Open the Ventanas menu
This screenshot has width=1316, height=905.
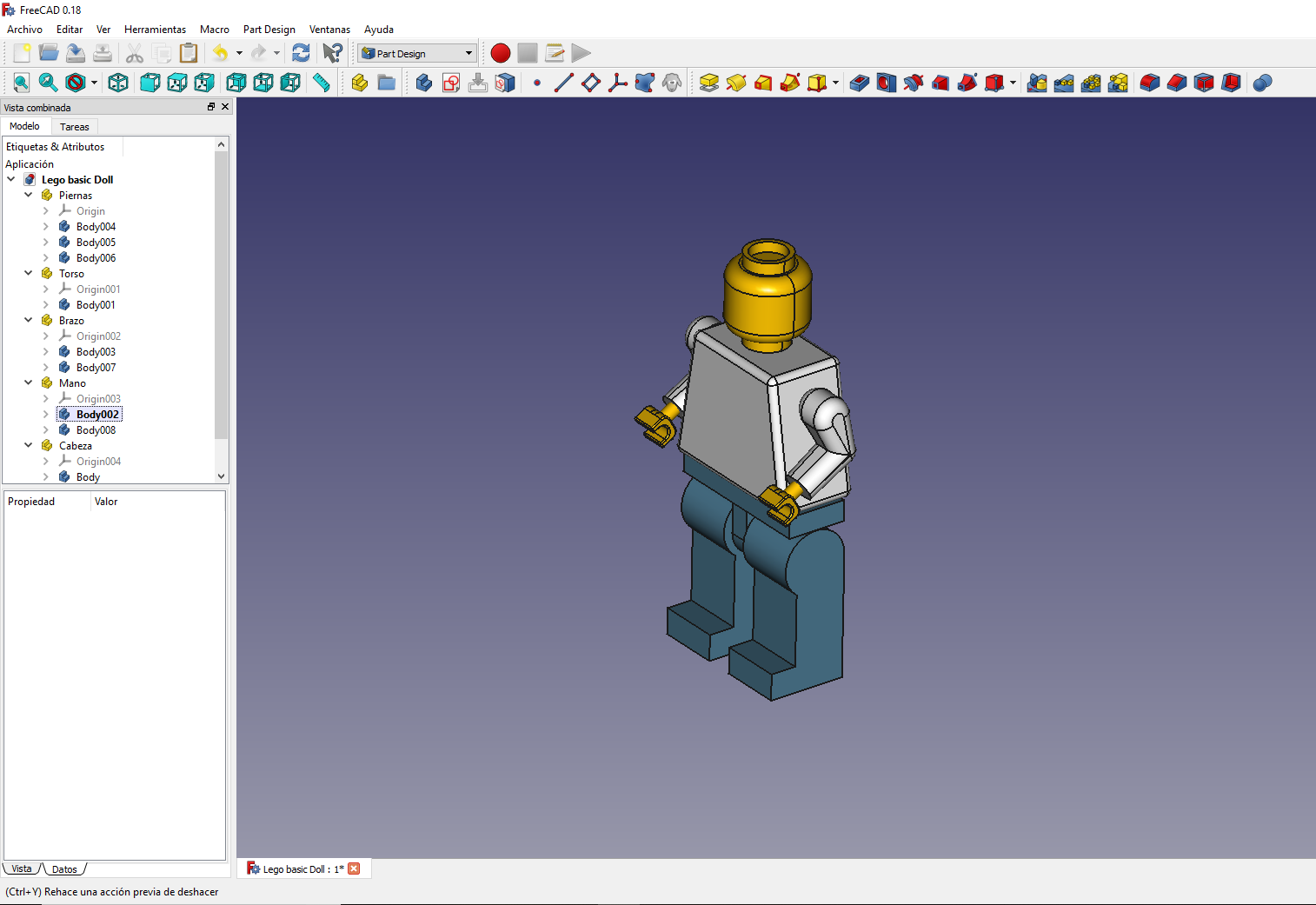[x=329, y=29]
